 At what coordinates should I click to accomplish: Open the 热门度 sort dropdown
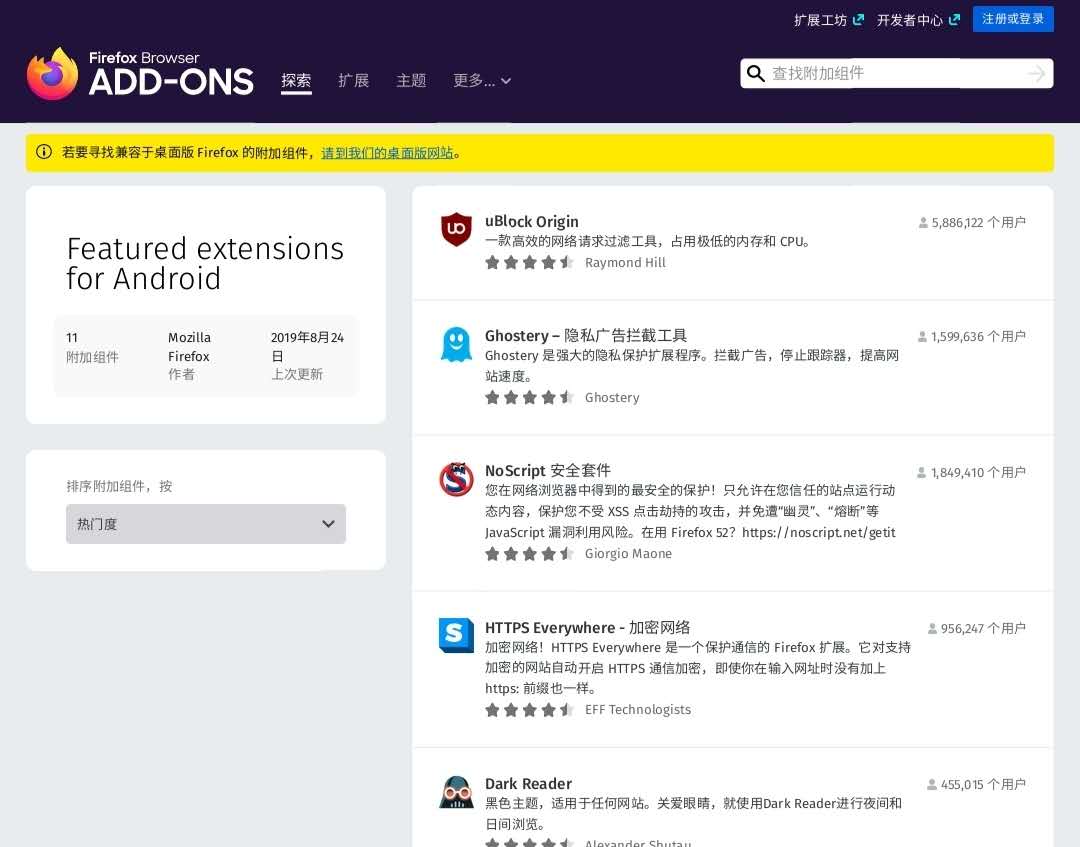click(206, 524)
